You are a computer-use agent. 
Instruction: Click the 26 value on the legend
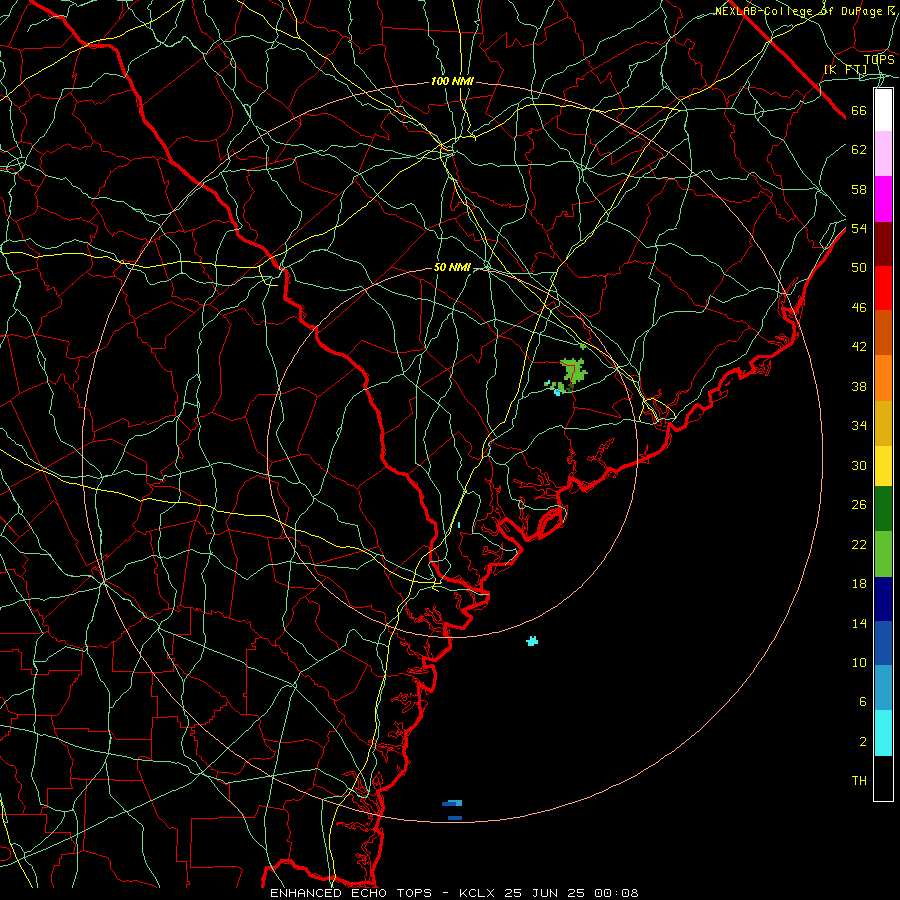pos(859,505)
